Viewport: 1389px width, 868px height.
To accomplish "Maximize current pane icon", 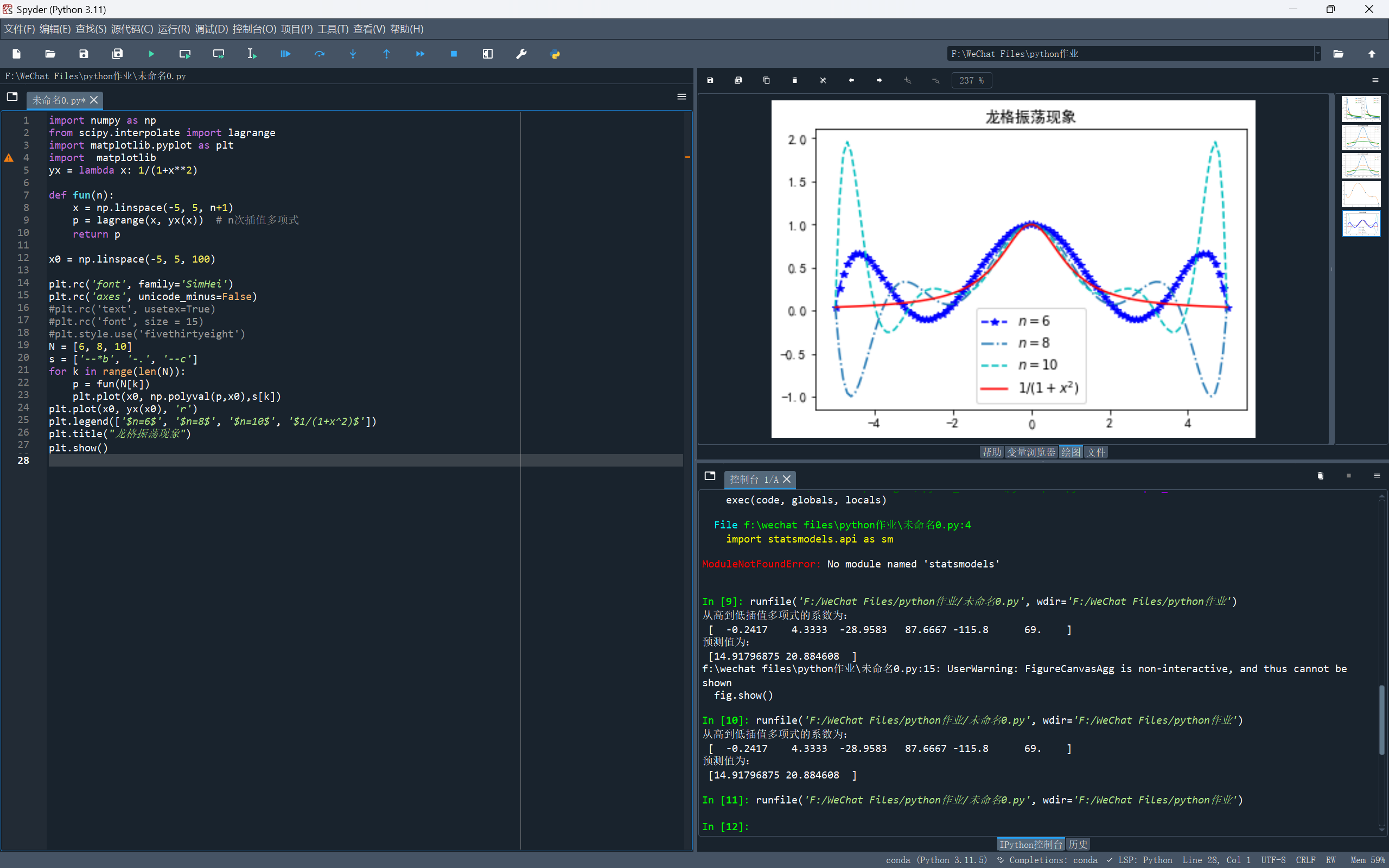I will [488, 53].
